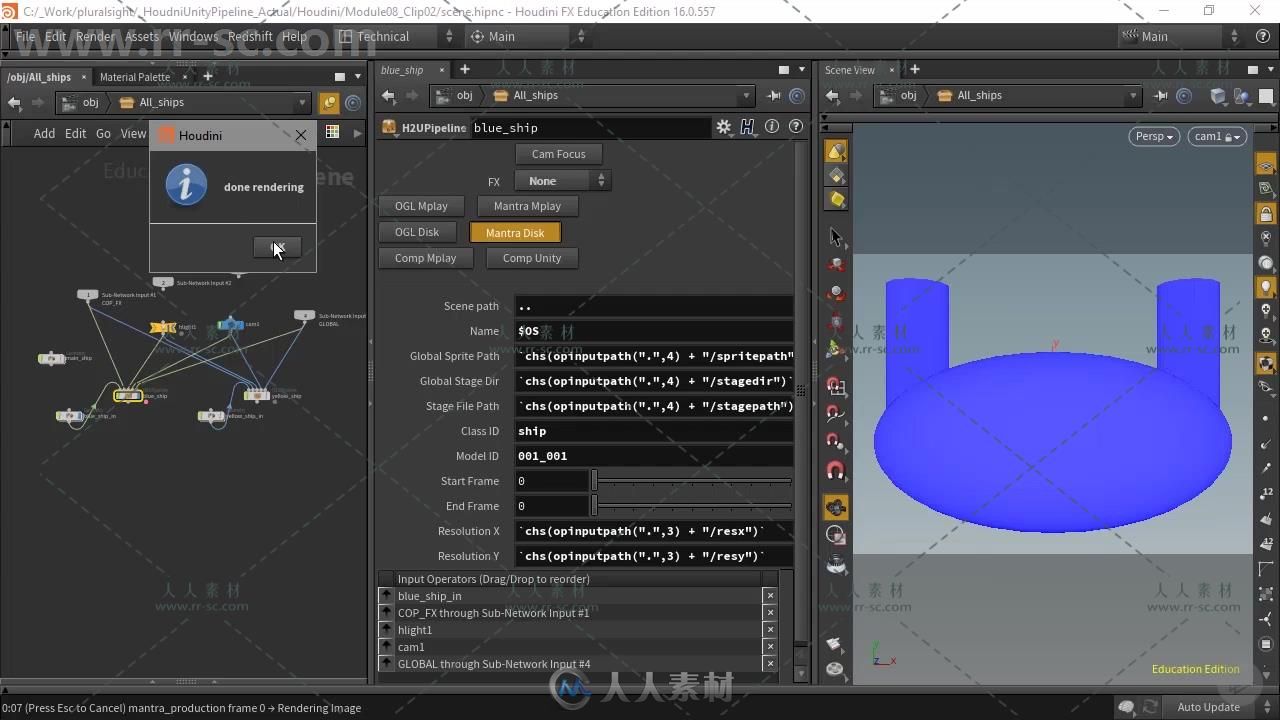Open the Persp viewport dropdown

[x=1154, y=136]
